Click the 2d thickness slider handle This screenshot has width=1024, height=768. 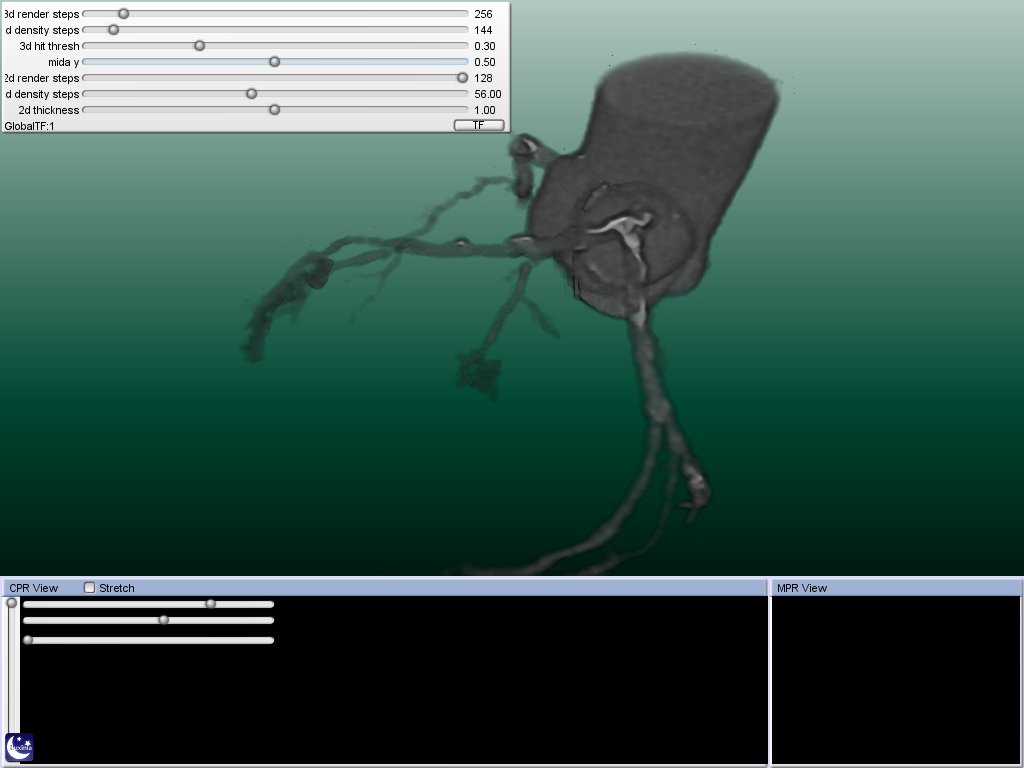click(x=274, y=110)
